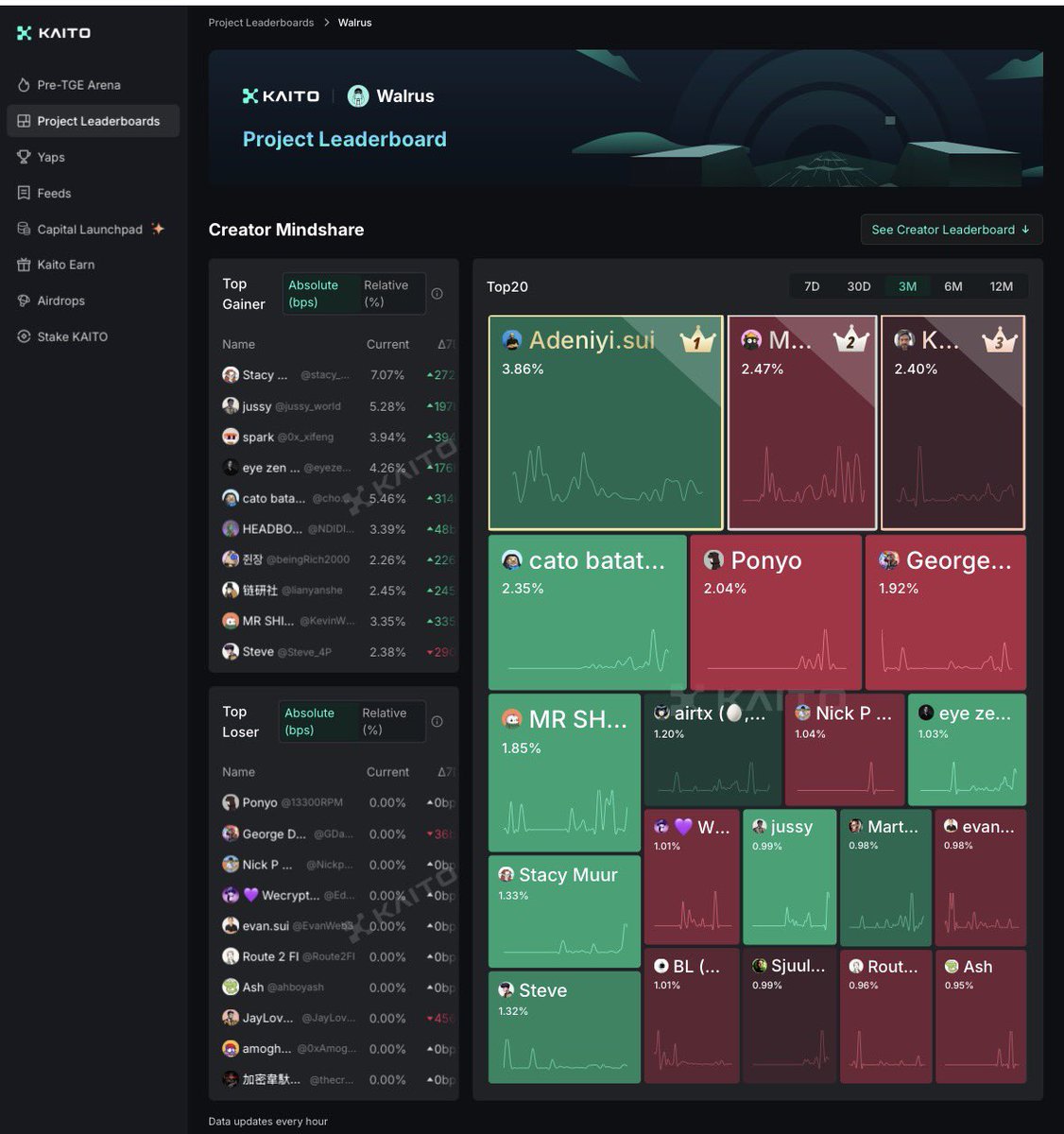Open the Adeniyi.sui treemap card
The image size is (1064, 1134).
(x=606, y=422)
